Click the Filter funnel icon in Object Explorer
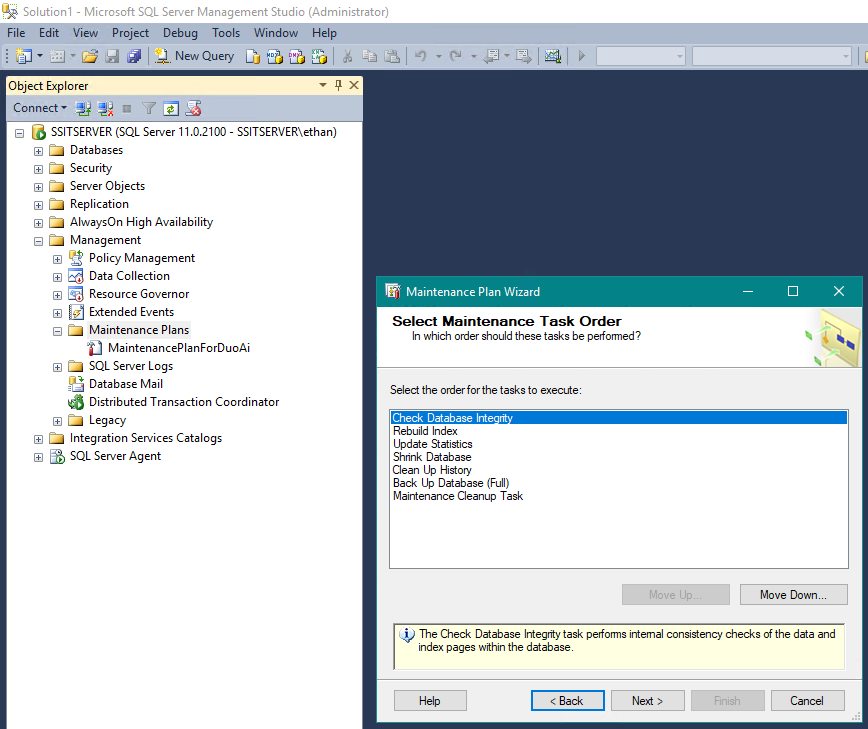The width and height of the screenshot is (868, 729). pos(148,108)
